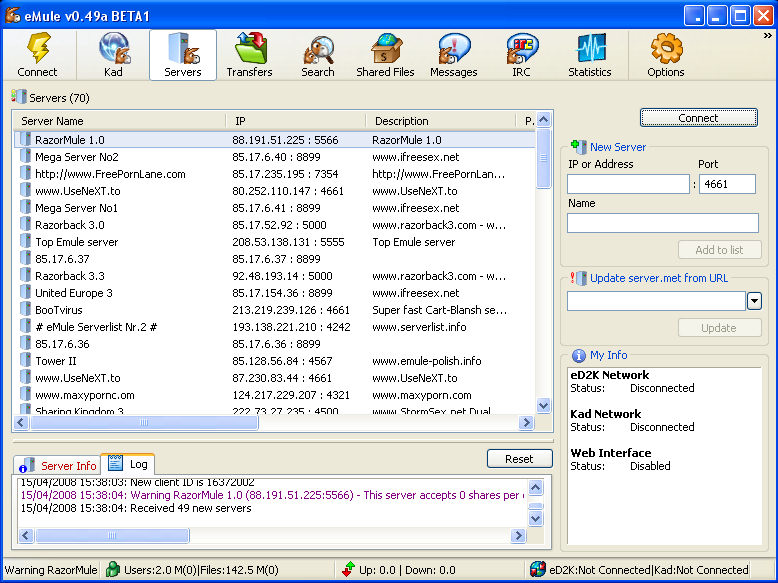Click the up/down arrows status bar icon
The height and width of the screenshot is (583, 778).
(x=349, y=569)
